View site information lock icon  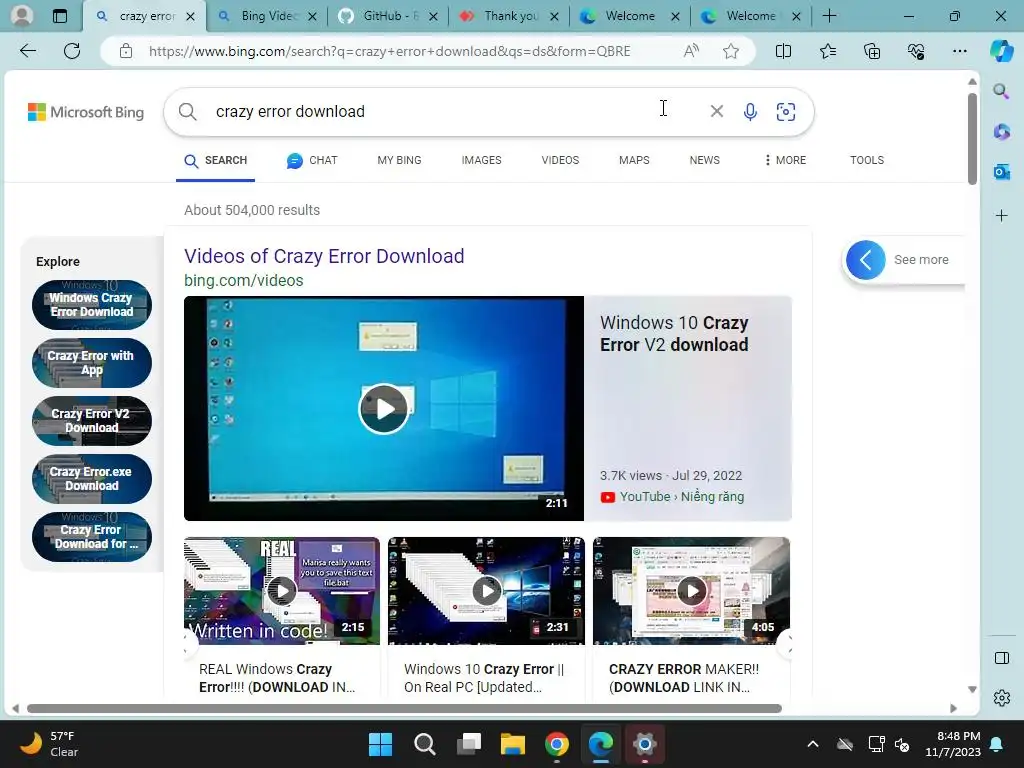click(x=126, y=51)
